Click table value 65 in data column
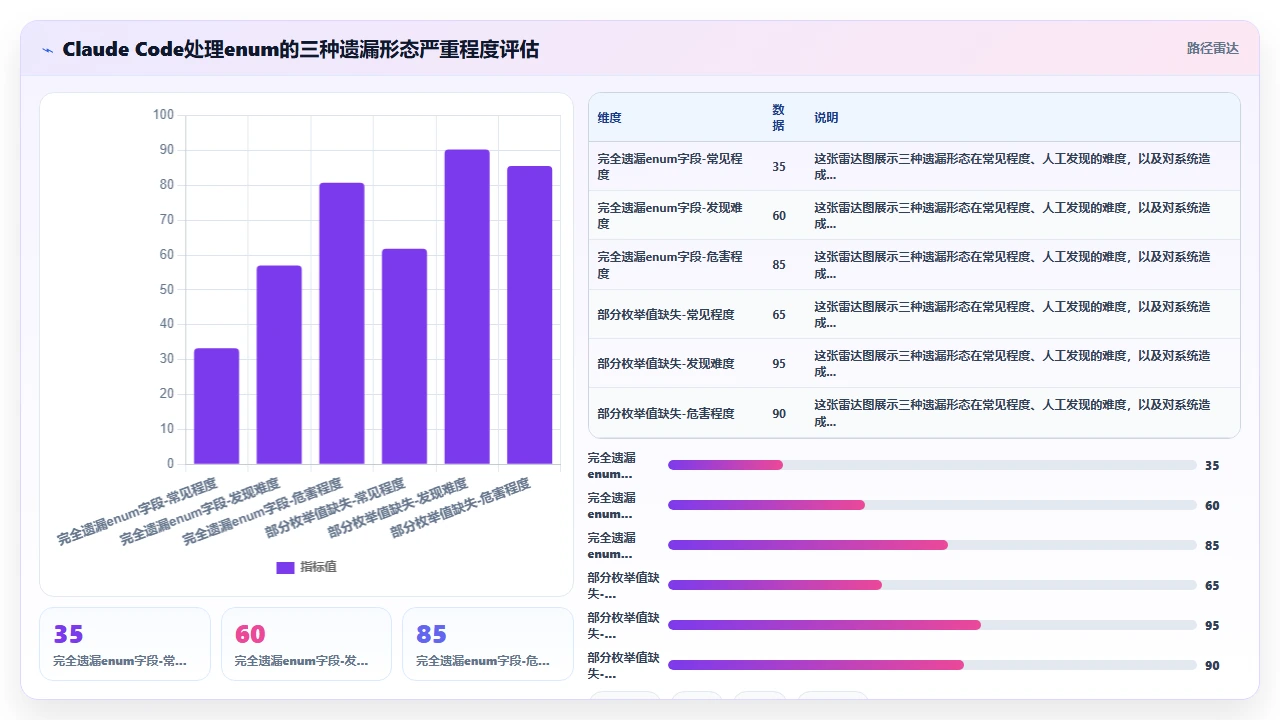The height and width of the screenshot is (720, 1280). pos(779,315)
